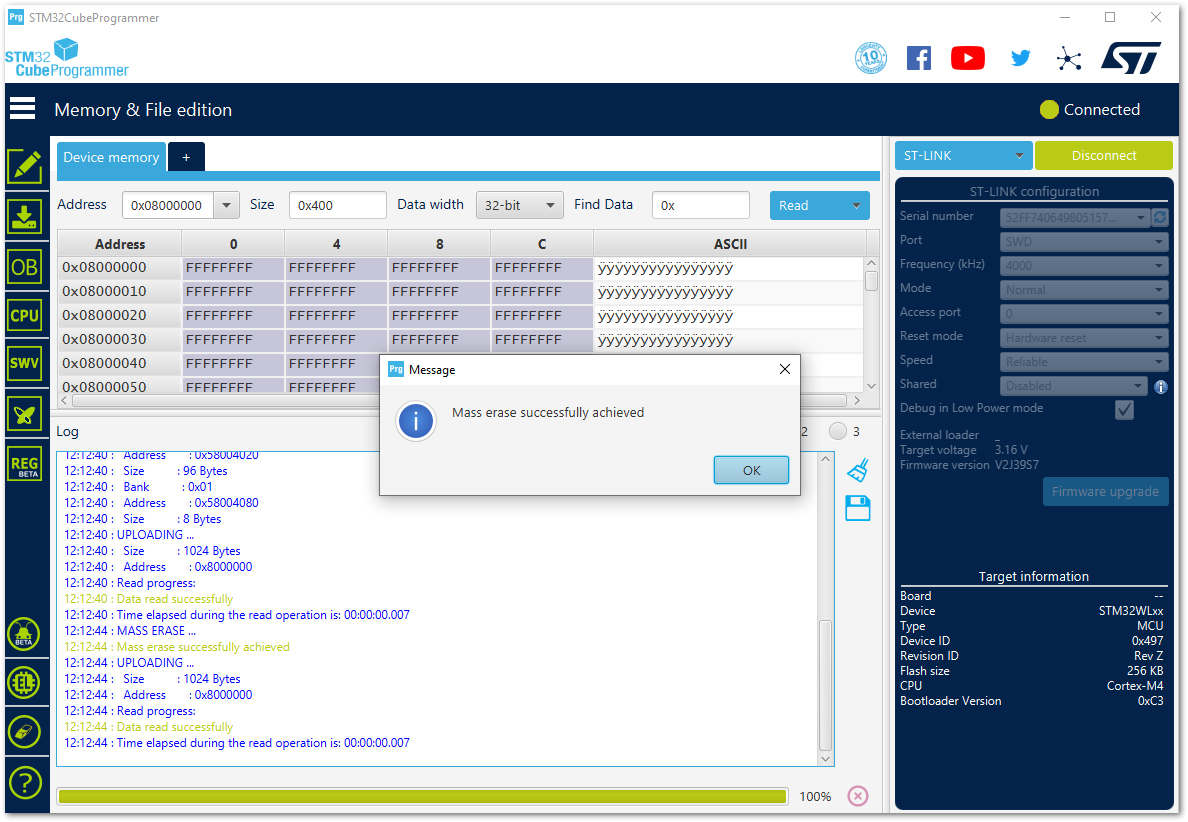Focus the Size input field 0x400
Image resolution: width=1188 pixels, height=822 pixels.
[x=337, y=205]
